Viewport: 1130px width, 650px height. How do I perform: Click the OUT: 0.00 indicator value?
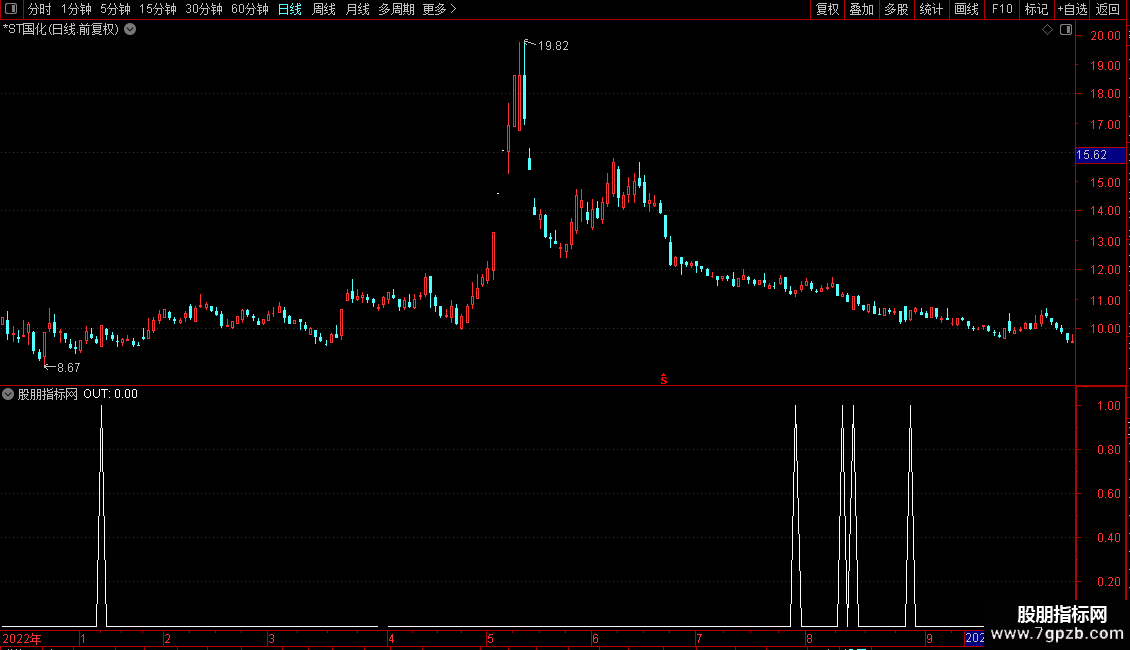(x=110, y=394)
